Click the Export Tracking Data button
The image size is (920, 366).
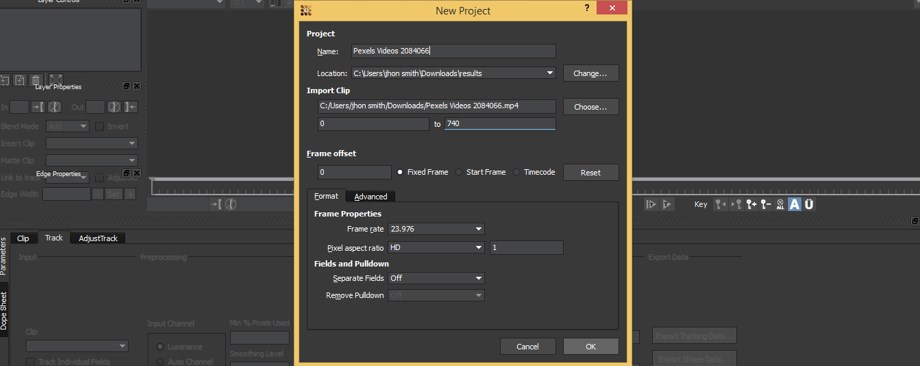click(x=694, y=336)
